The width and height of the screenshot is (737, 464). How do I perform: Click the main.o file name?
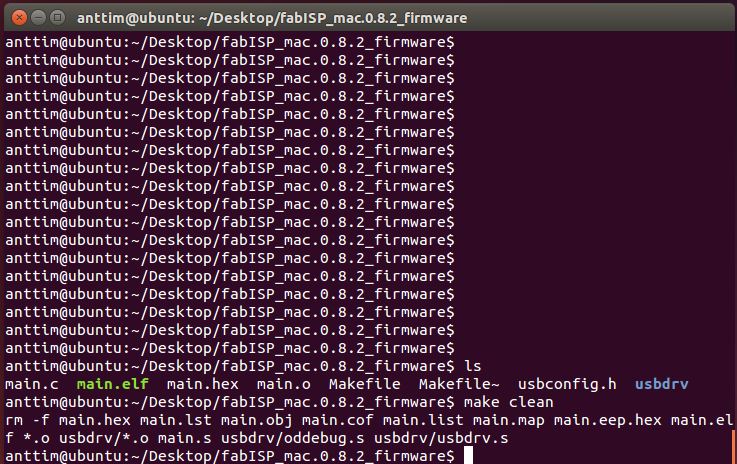(x=283, y=384)
